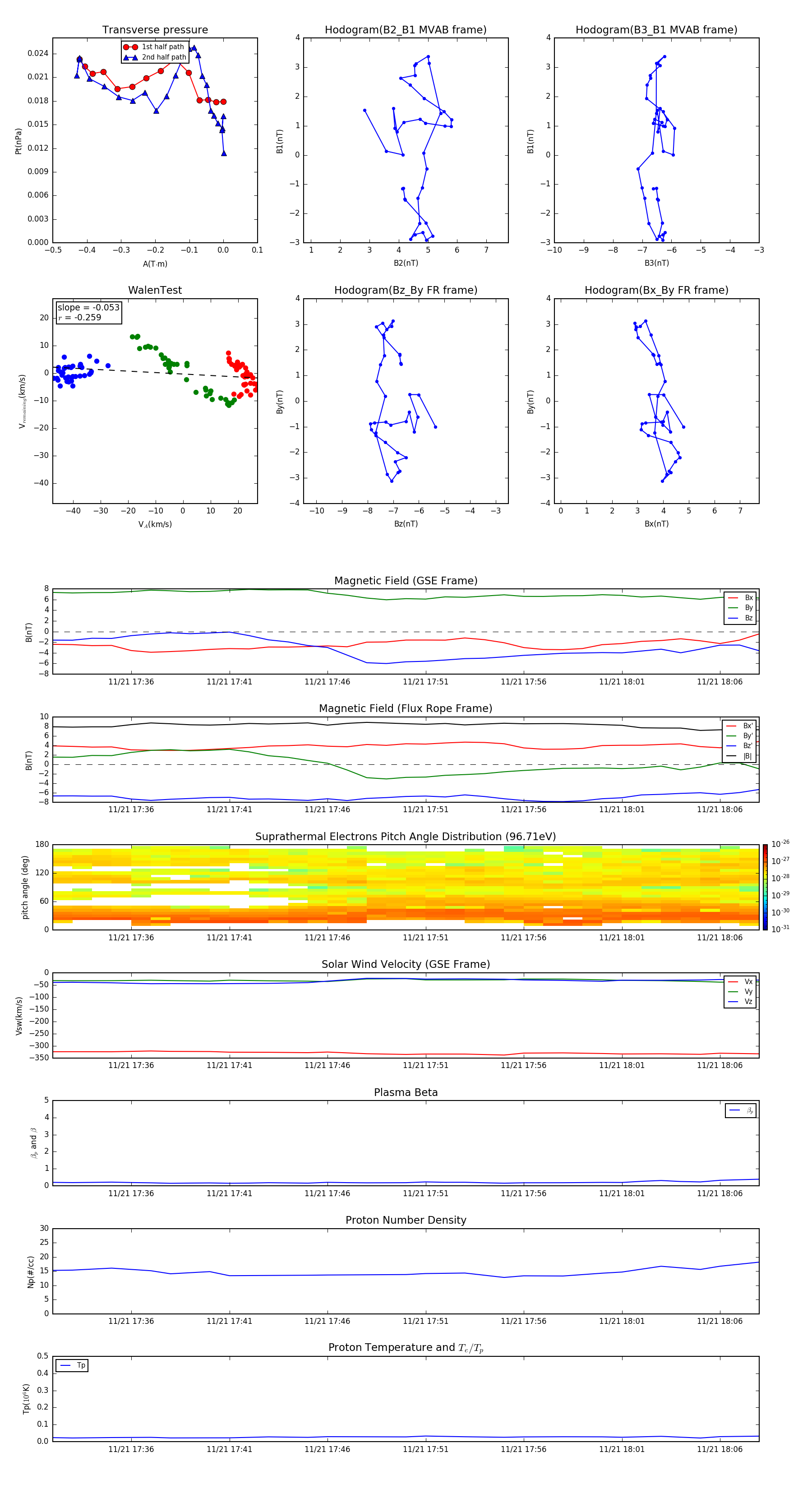The height and width of the screenshot is (1489, 812).
Task: Click the 'B3(nT)' axis label
Action: 656,263
